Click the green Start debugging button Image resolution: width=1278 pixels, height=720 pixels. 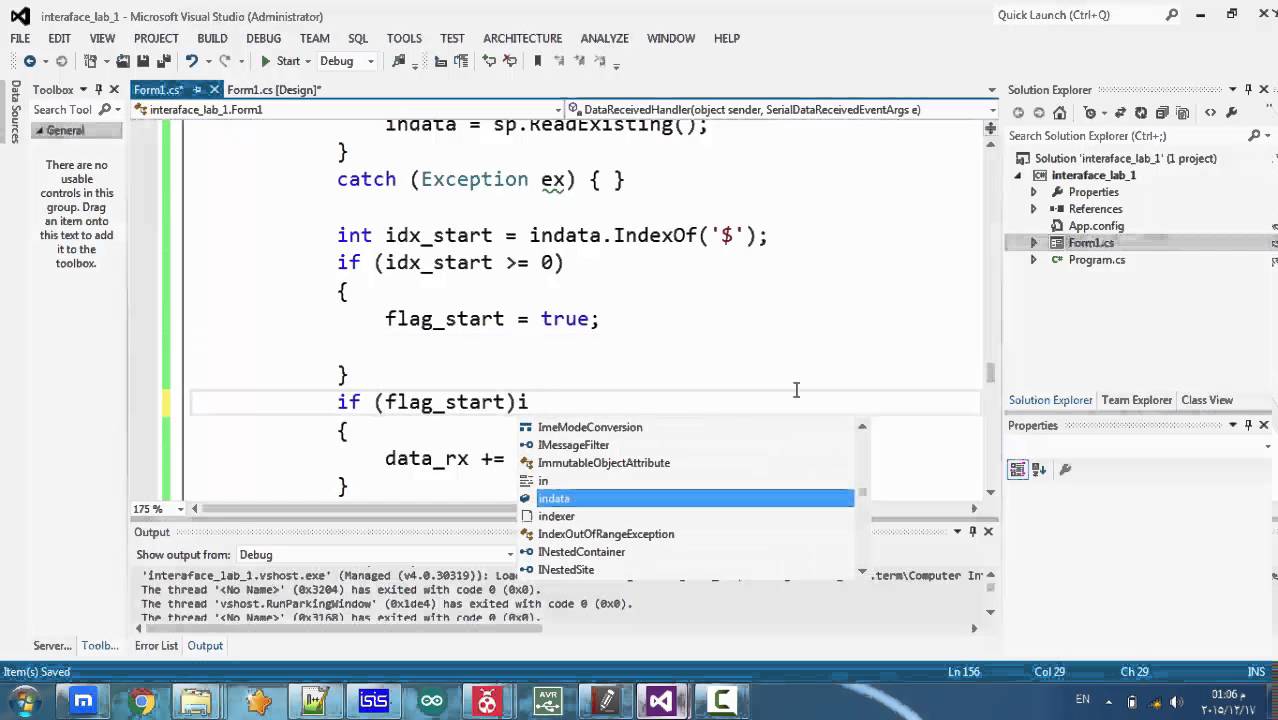[x=280, y=61]
